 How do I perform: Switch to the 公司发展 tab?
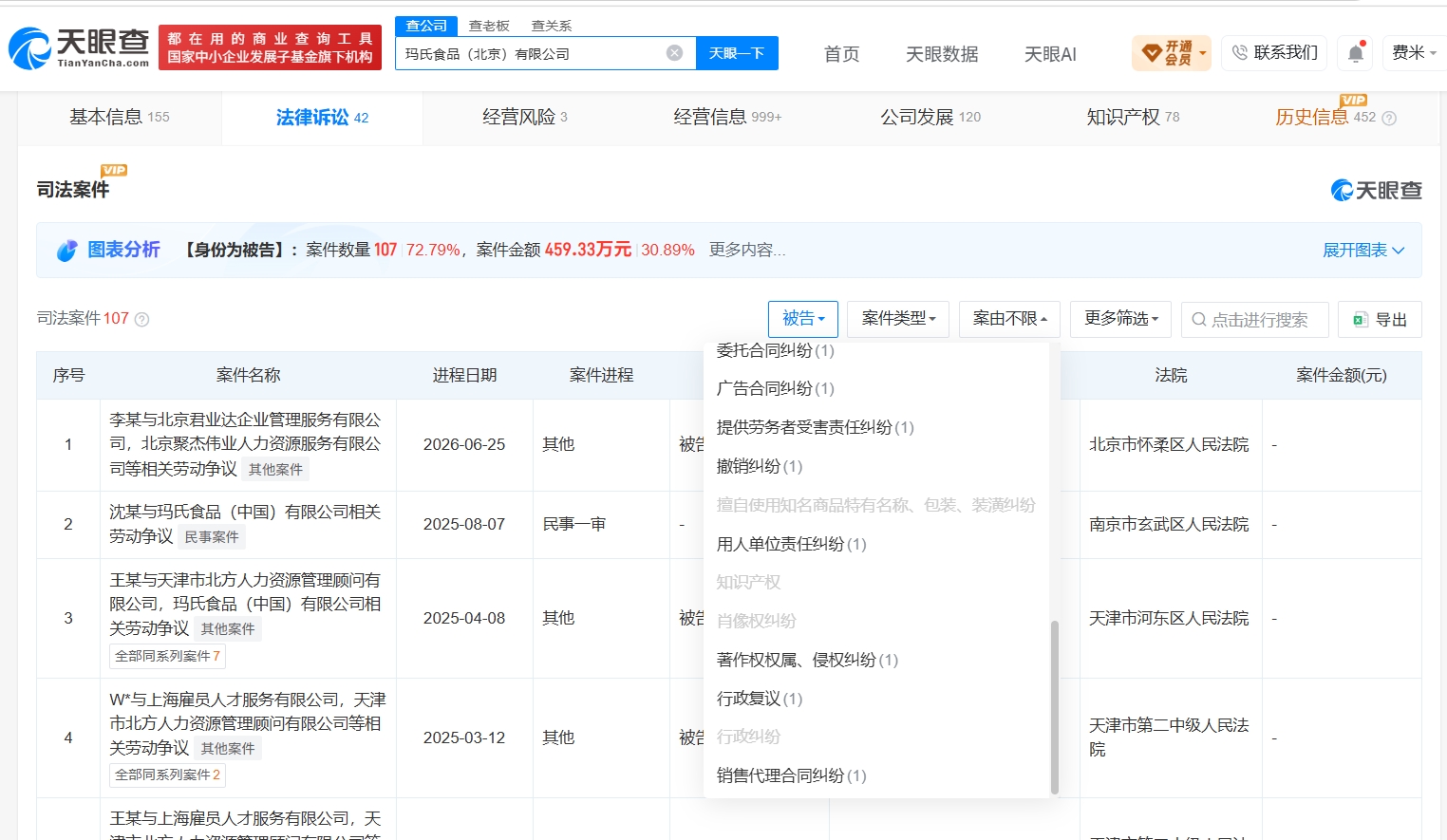tap(930, 117)
